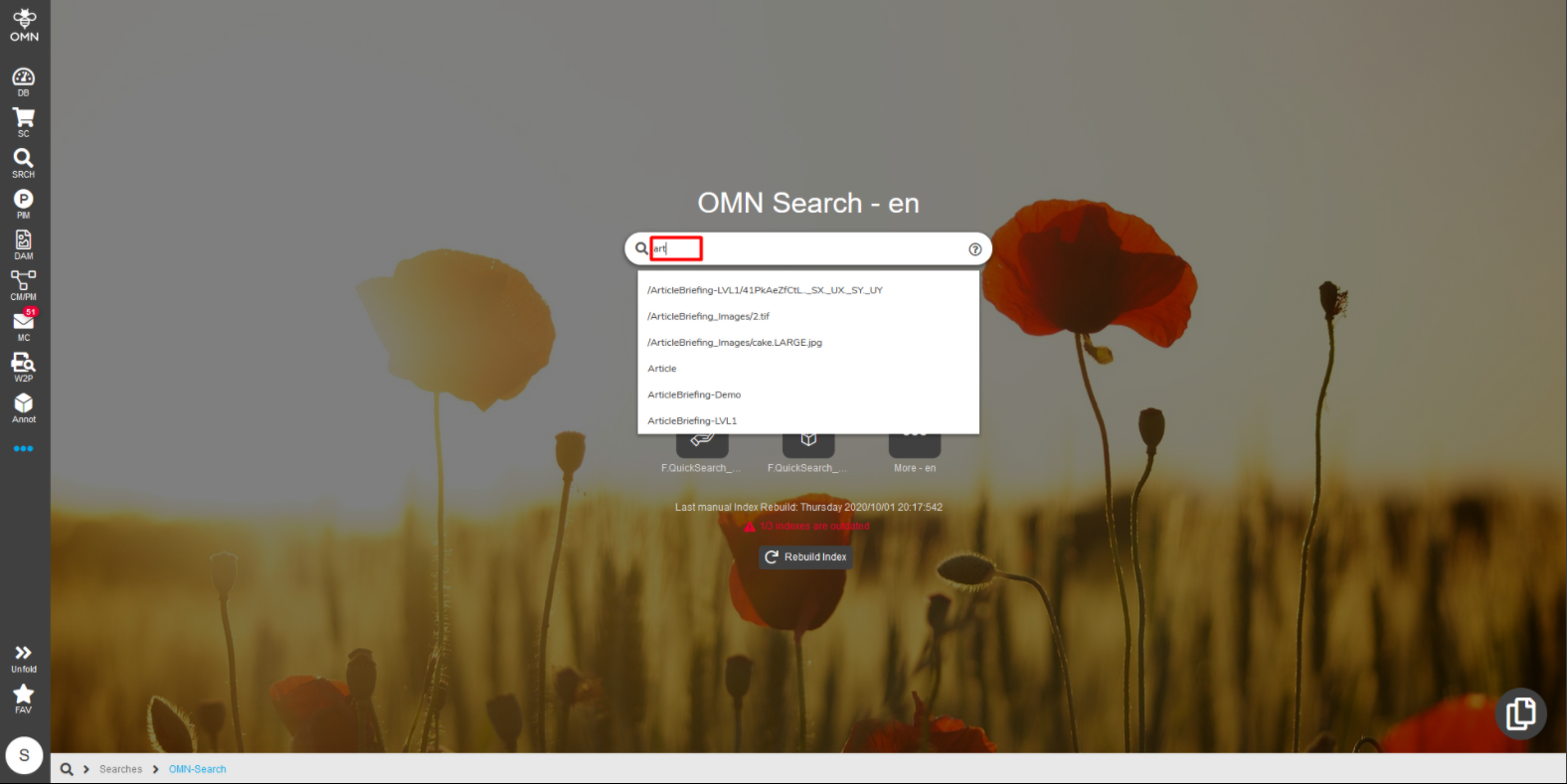Open the More - en shortcut
Viewport: 1567px width, 784px height.
click(915, 452)
